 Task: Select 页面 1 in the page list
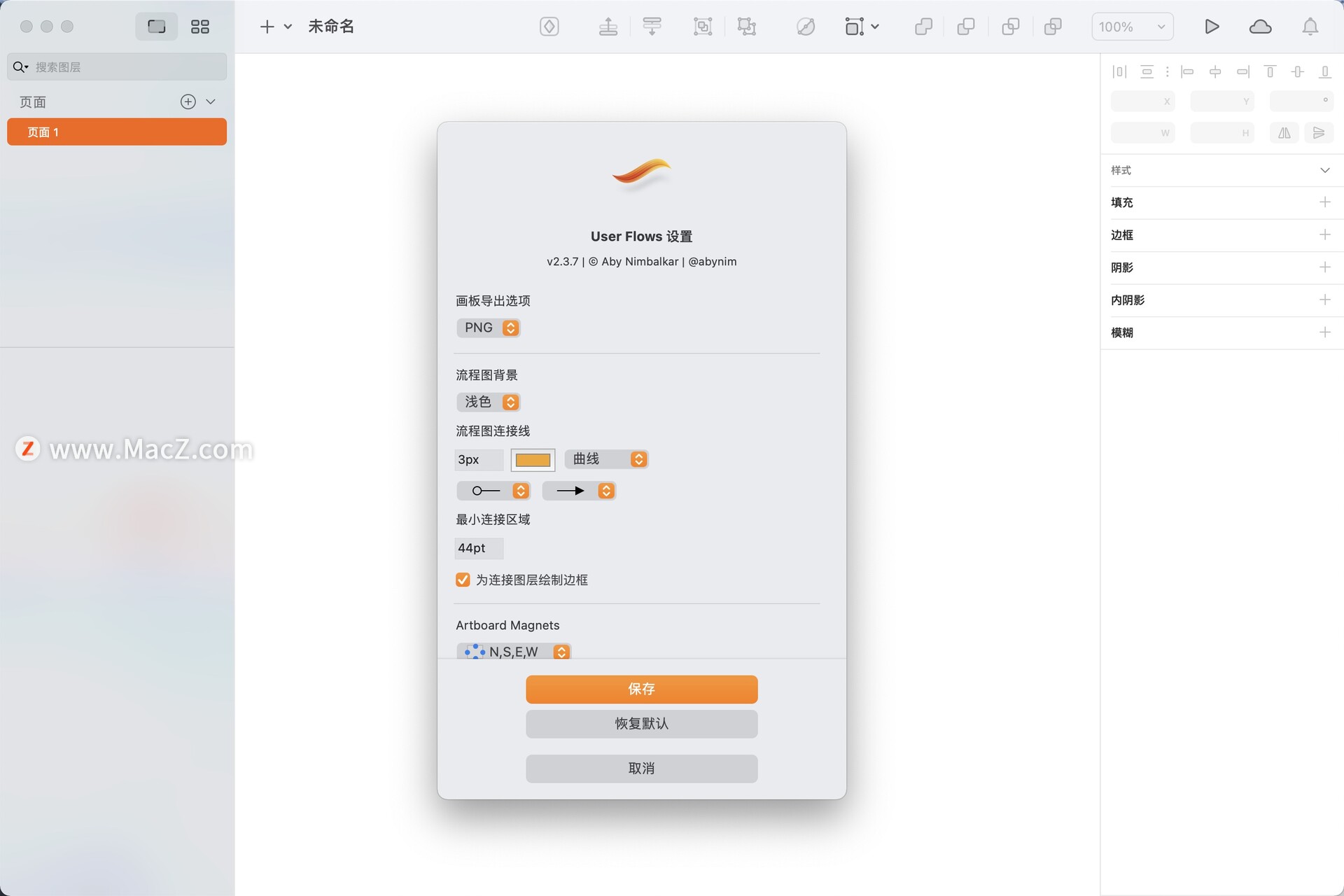pyautogui.click(x=117, y=132)
